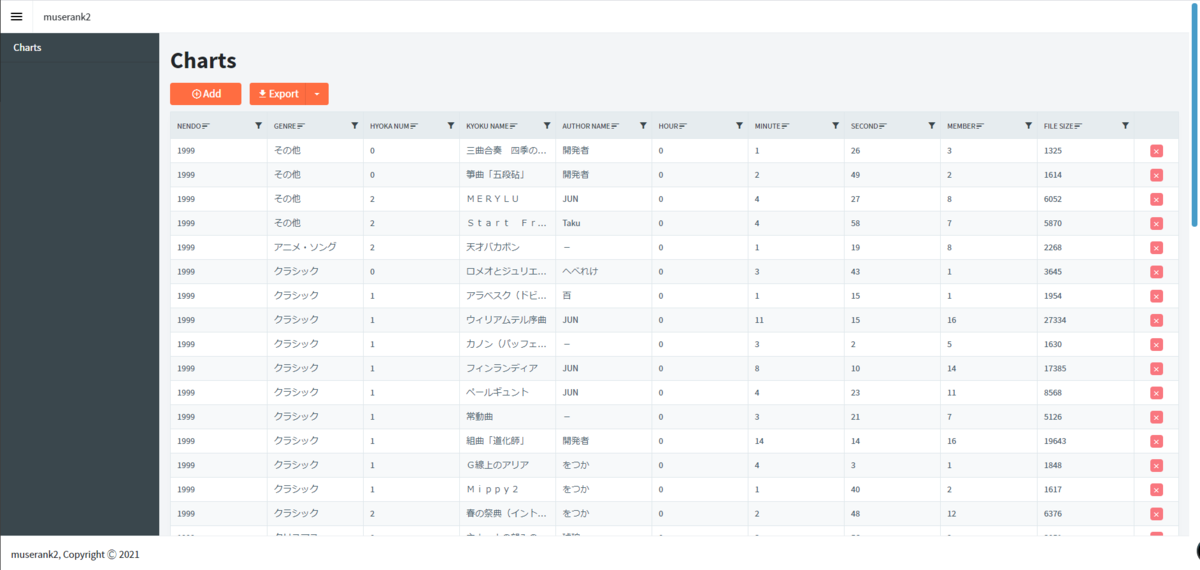Click the Taku author cell

coord(603,223)
